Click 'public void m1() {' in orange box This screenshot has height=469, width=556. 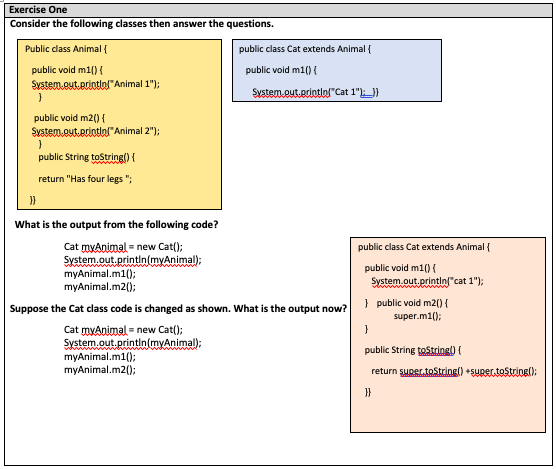click(x=400, y=268)
